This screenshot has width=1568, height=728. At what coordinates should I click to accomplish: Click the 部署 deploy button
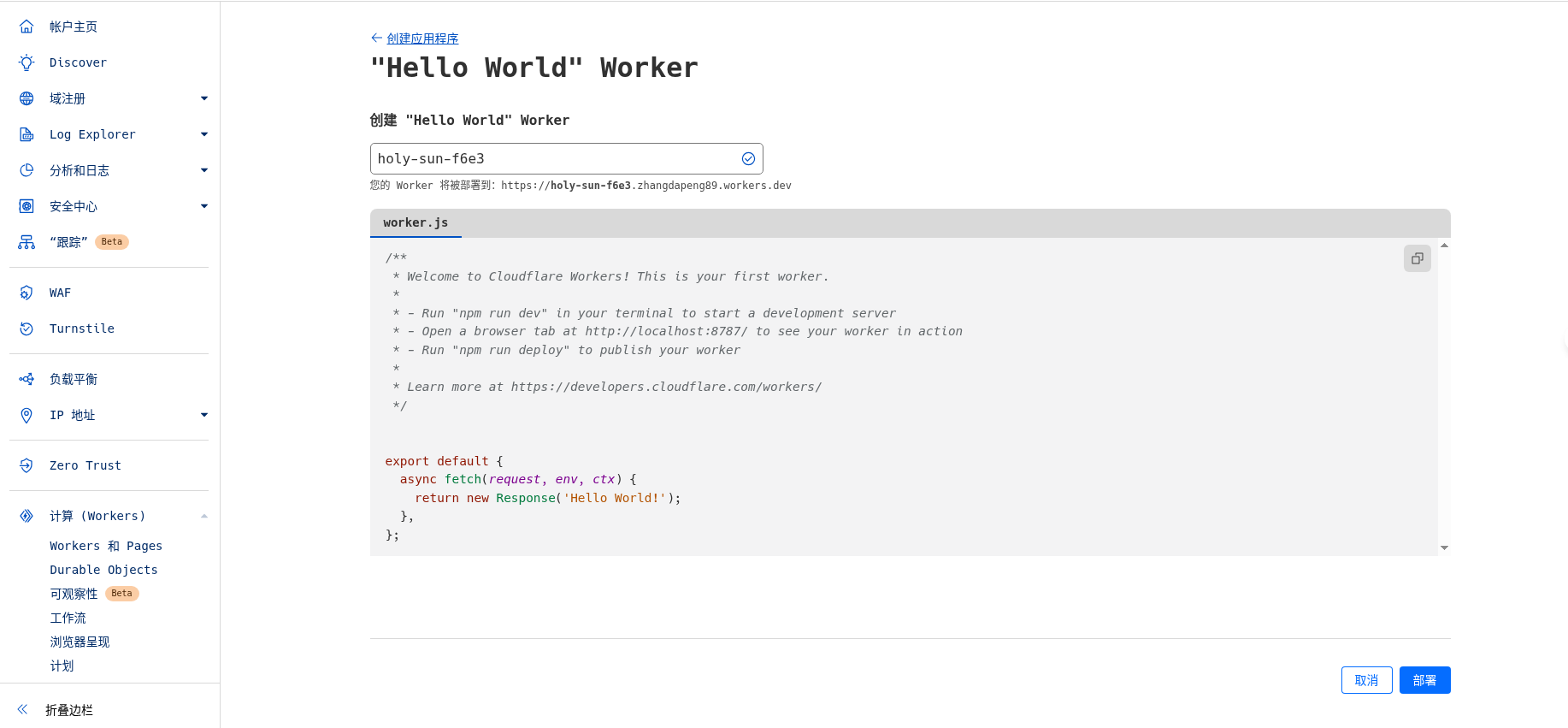tap(1424, 680)
